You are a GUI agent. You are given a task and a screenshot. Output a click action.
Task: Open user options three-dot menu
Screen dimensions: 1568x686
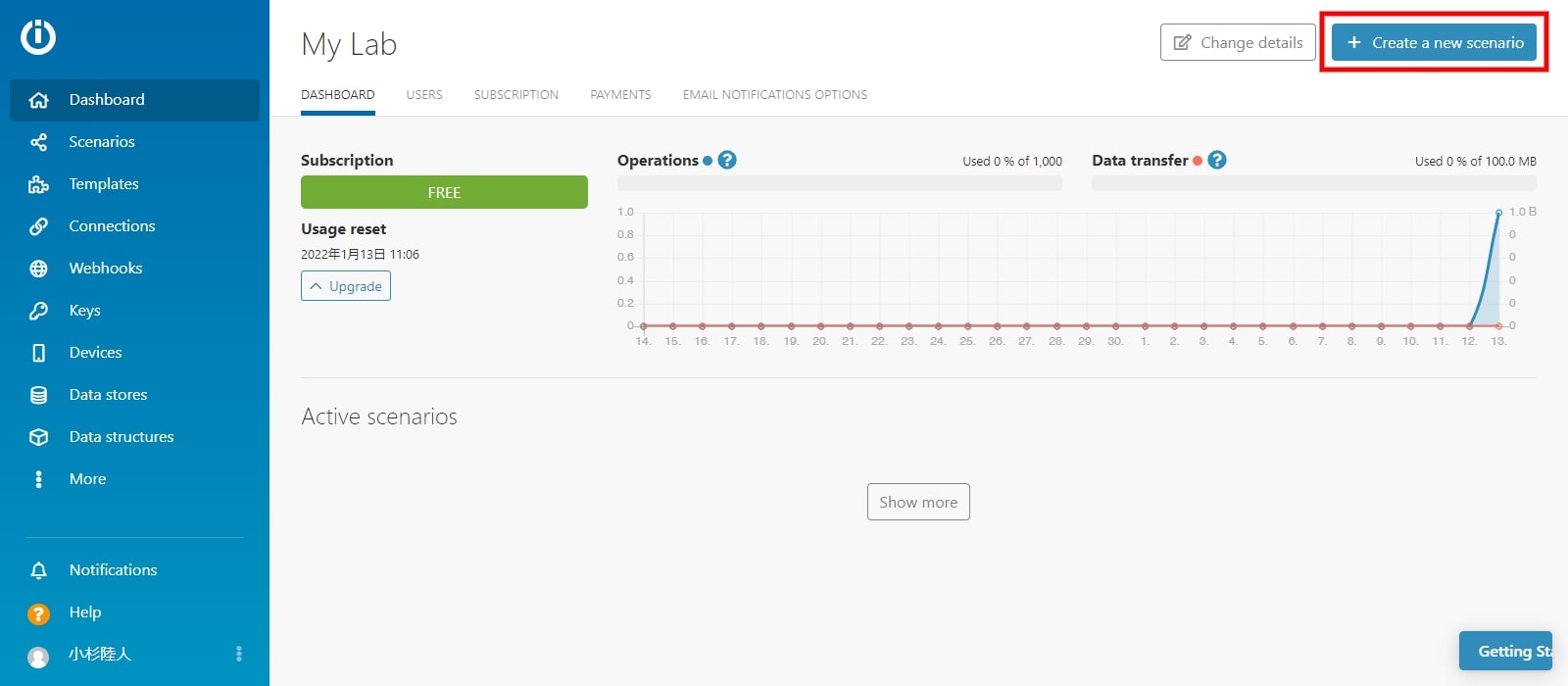[x=238, y=654]
